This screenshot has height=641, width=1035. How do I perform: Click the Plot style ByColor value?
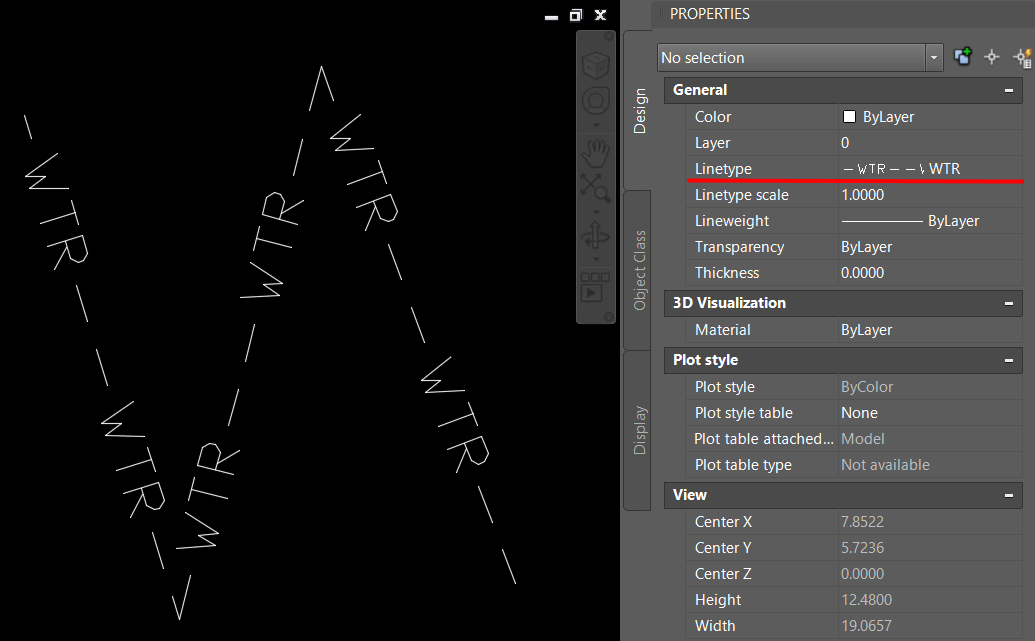click(x=930, y=387)
